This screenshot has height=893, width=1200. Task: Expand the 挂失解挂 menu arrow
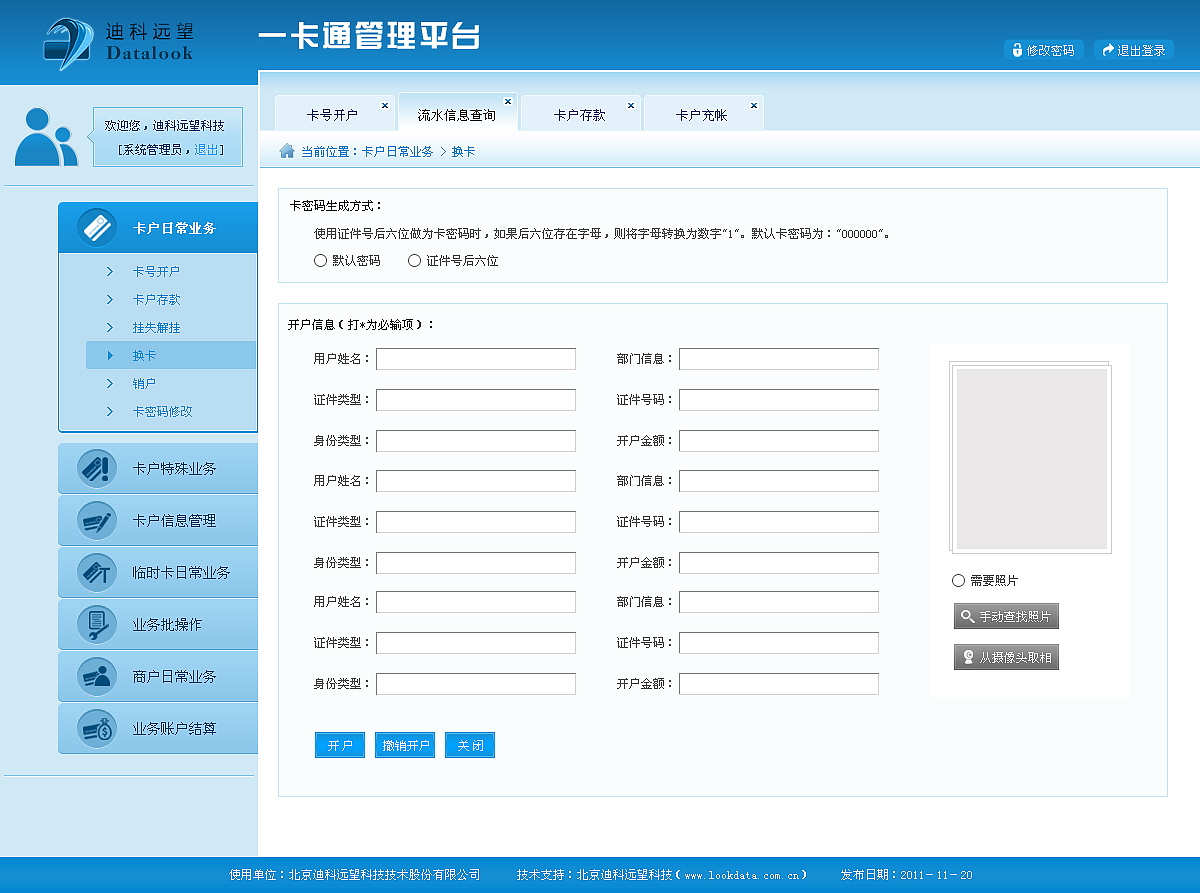(x=110, y=327)
